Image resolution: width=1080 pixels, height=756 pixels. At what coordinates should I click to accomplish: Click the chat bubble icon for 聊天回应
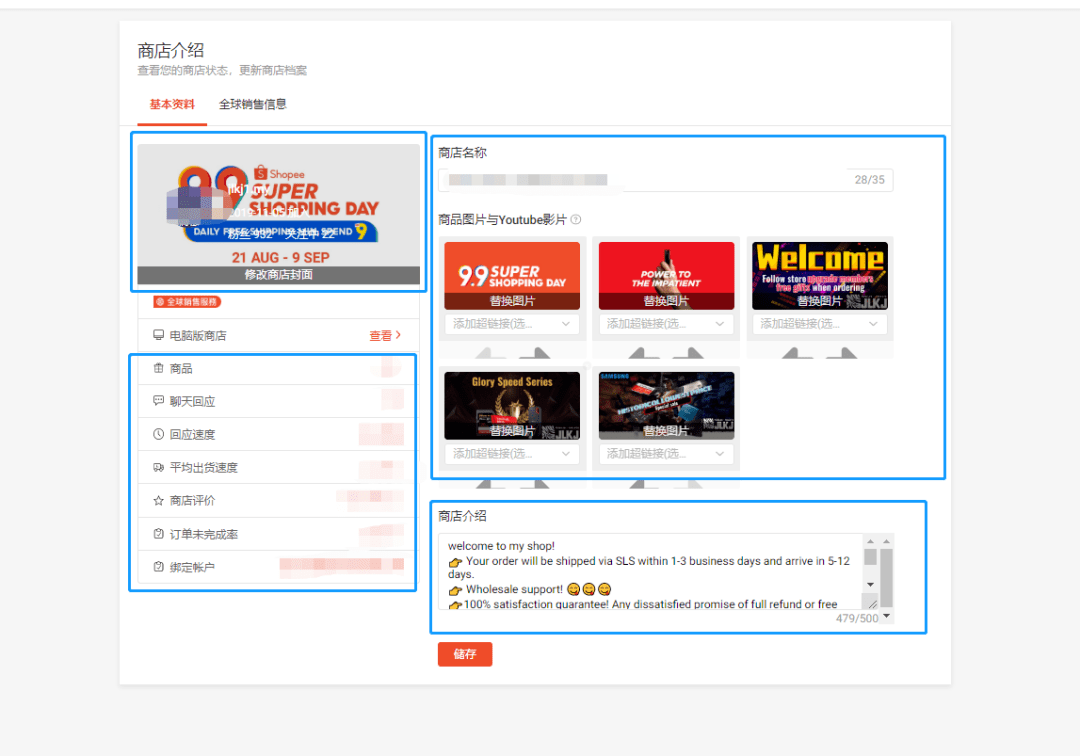coord(158,401)
